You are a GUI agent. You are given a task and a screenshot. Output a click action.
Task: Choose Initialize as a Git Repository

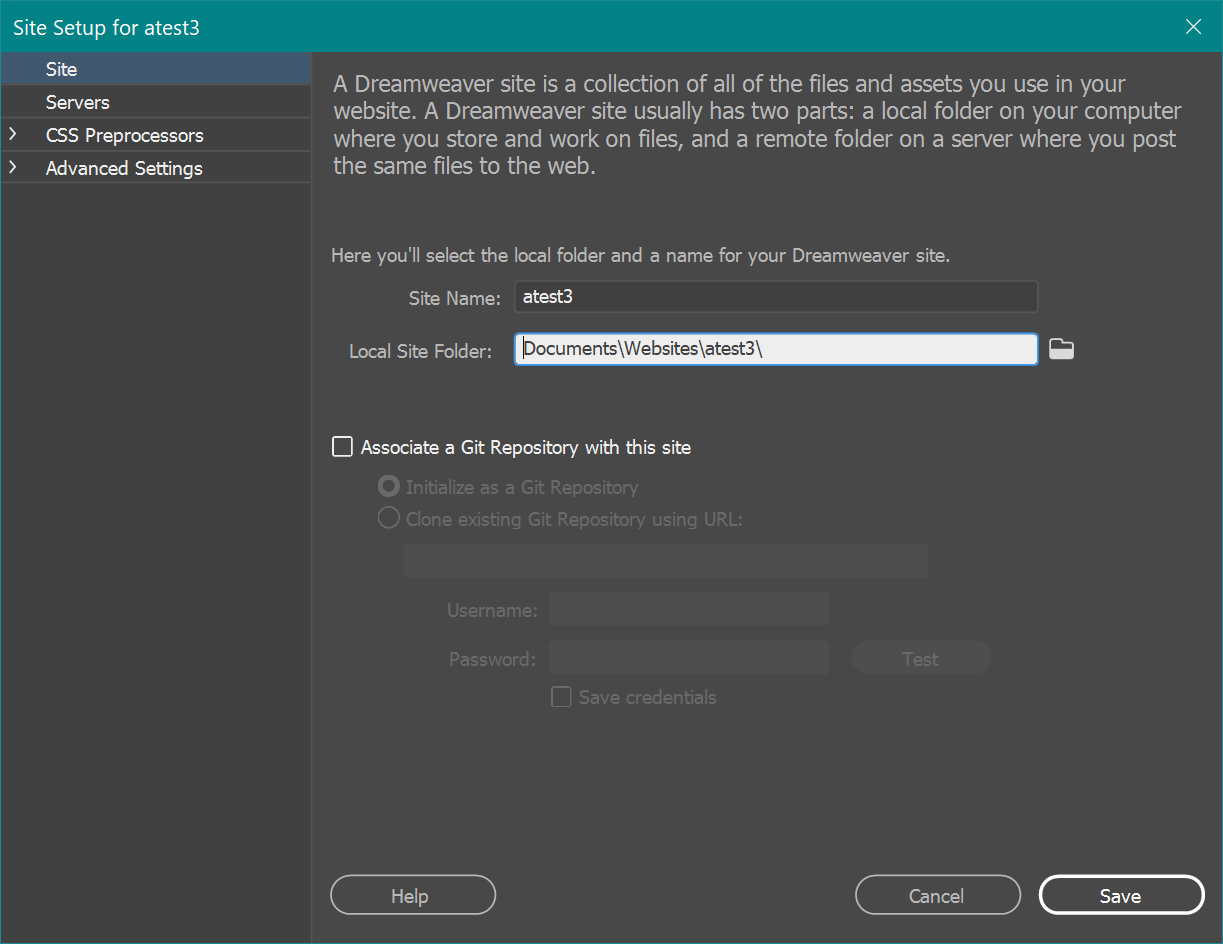coord(388,487)
